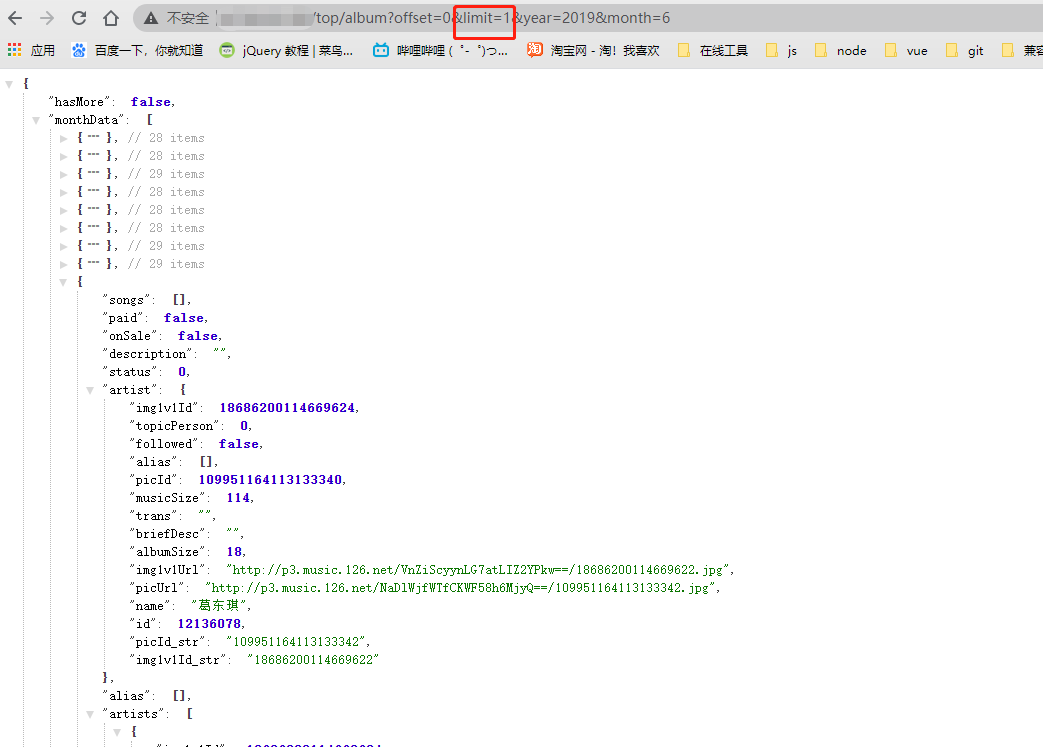
Task: Collapse the monthData array
Action: point(36,119)
